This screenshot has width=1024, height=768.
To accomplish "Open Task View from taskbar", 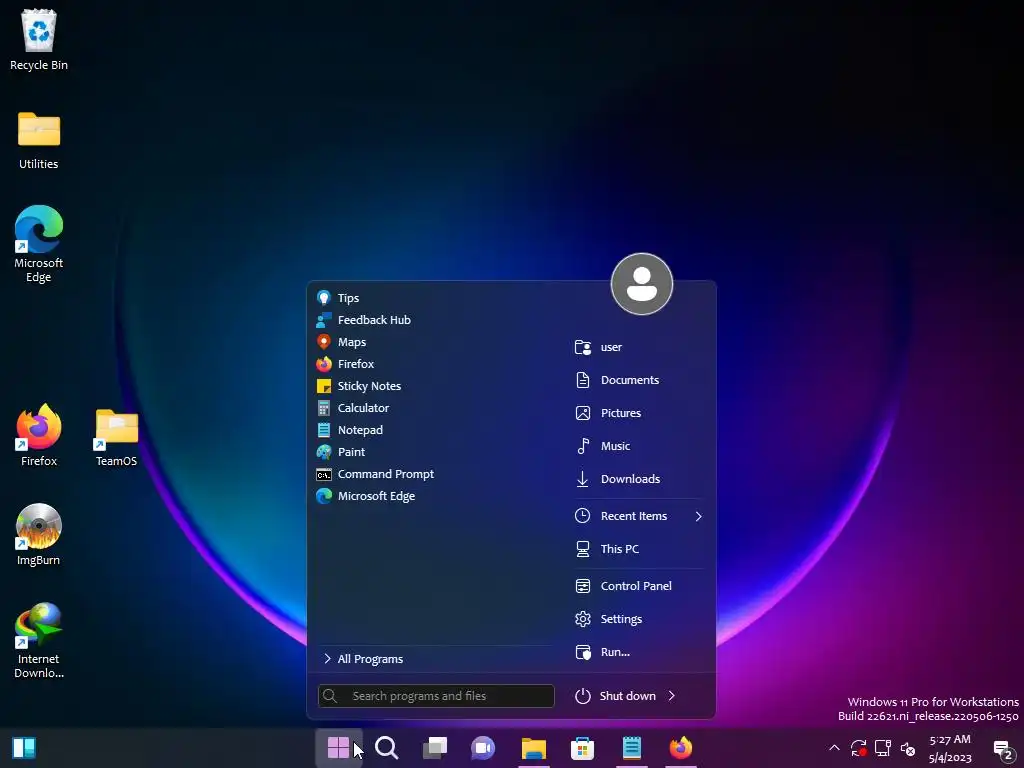I will (x=435, y=748).
